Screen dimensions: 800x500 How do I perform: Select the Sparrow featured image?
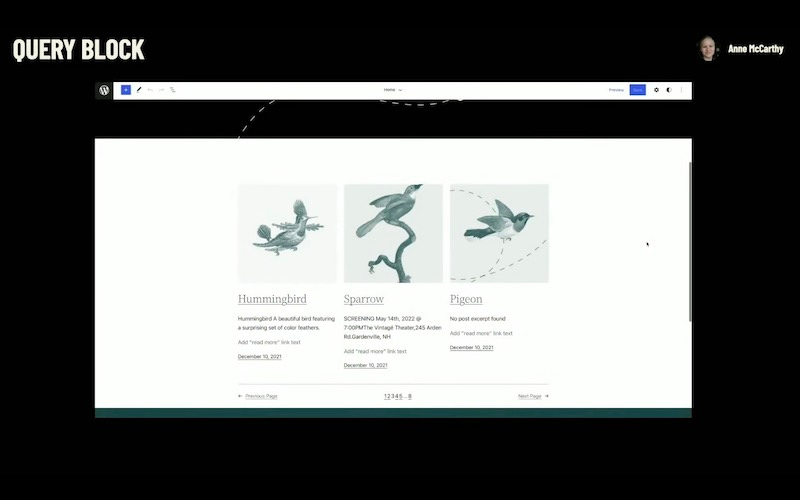pyautogui.click(x=393, y=233)
